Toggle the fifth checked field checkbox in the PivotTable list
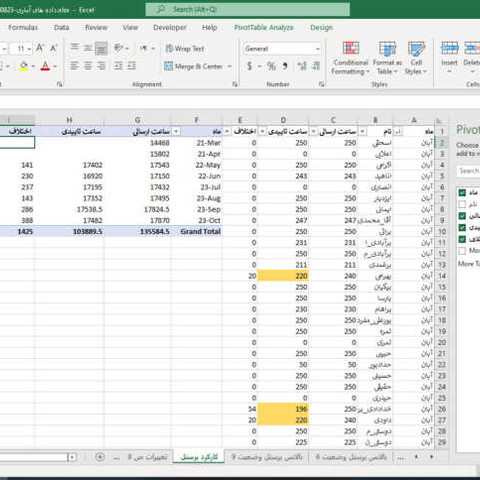 (462, 239)
